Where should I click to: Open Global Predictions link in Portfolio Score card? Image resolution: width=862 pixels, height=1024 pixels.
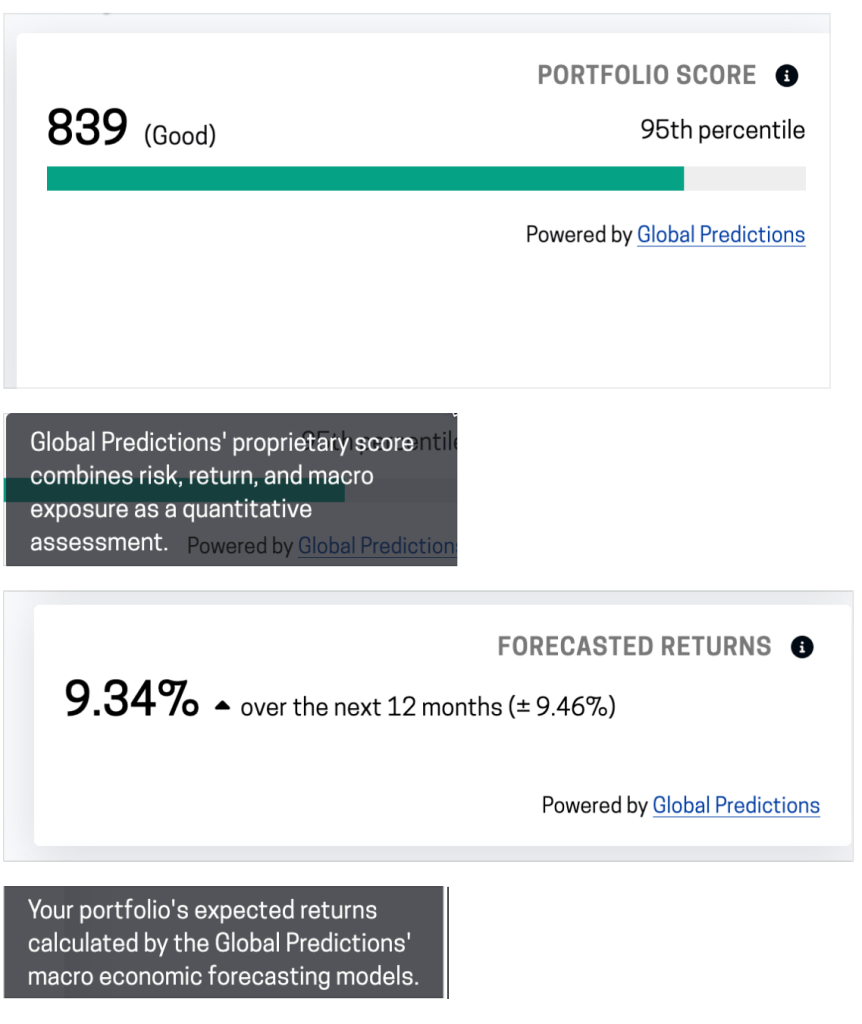pyautogui.click(x=721, y=235)
